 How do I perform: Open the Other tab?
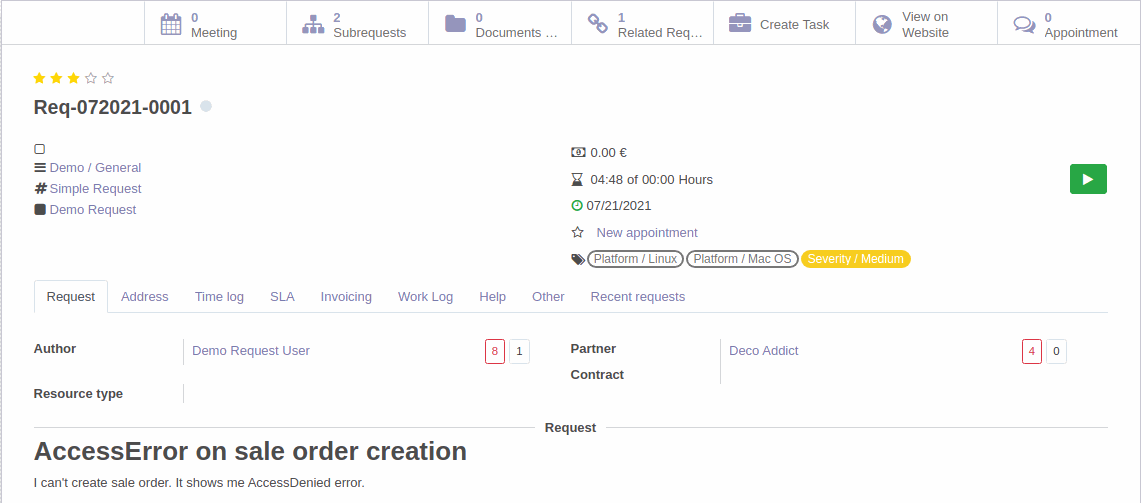click(548, 297)
